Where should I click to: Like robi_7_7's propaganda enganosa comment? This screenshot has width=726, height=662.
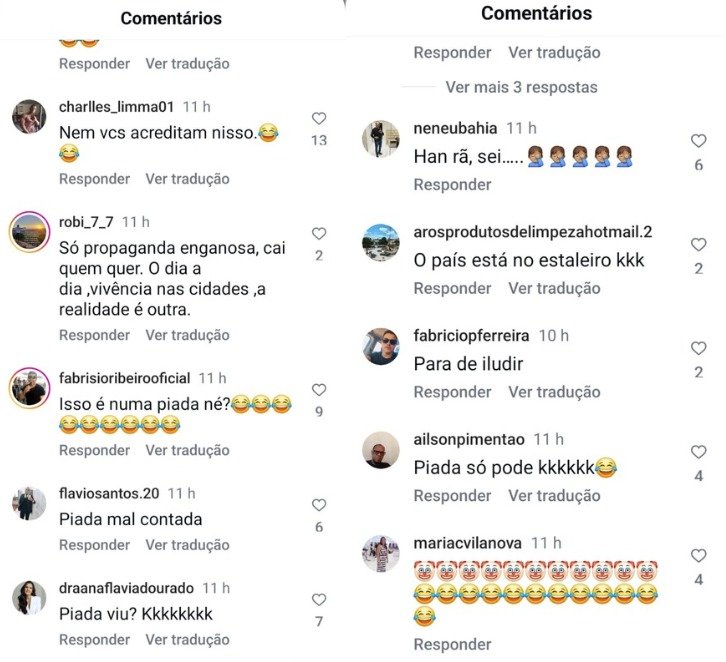[319, 234]
